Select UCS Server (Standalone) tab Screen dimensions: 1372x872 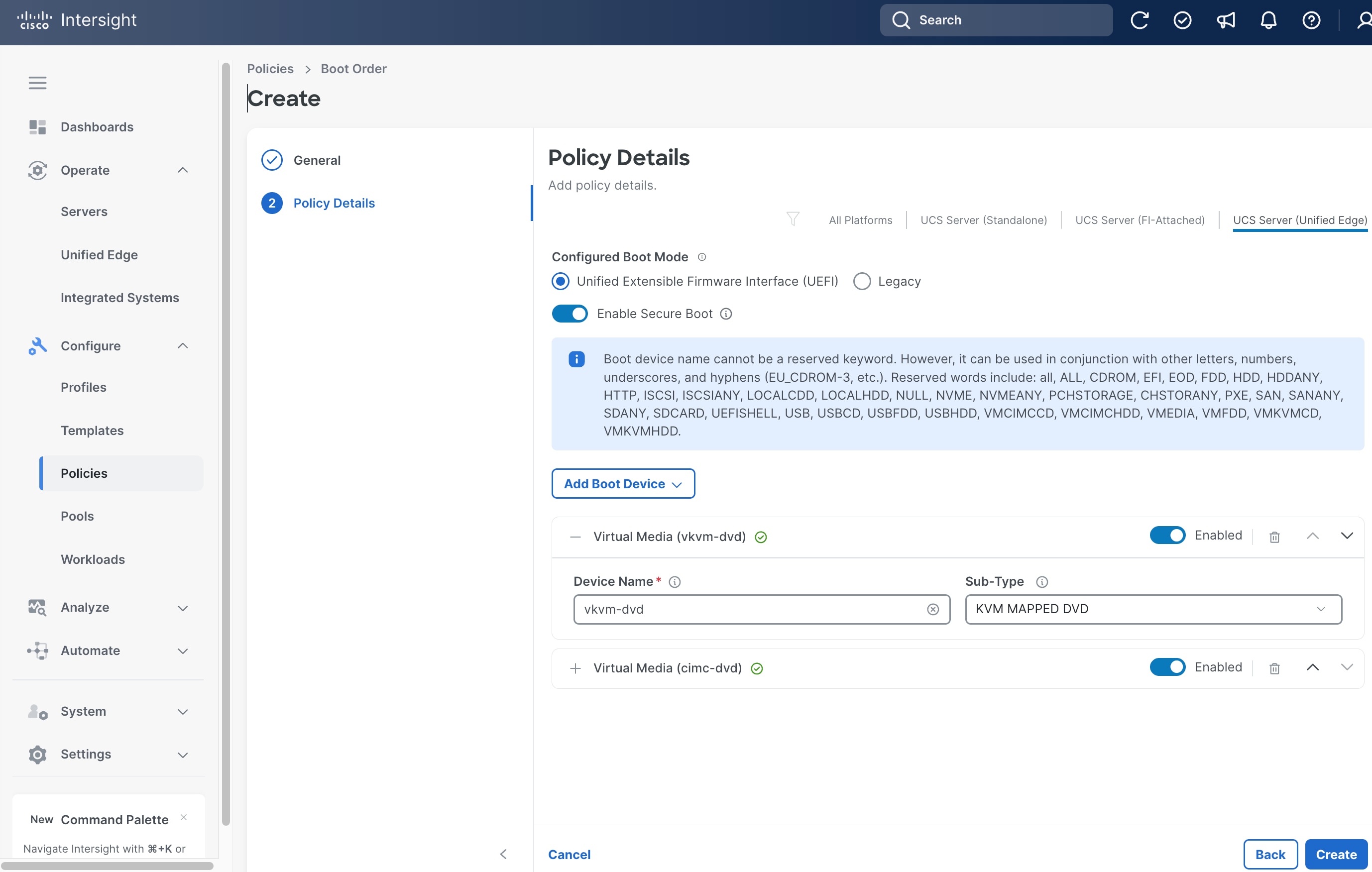tap(983, 220)
